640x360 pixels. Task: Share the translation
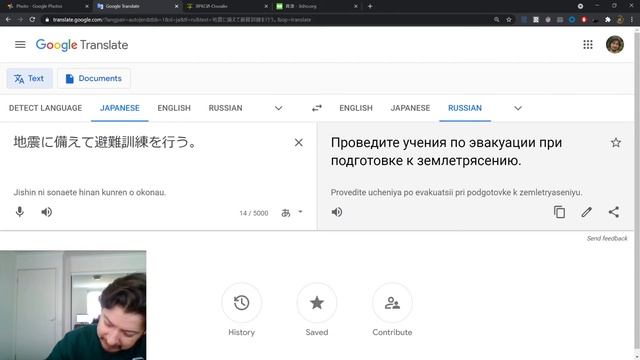tap(613, 212)
